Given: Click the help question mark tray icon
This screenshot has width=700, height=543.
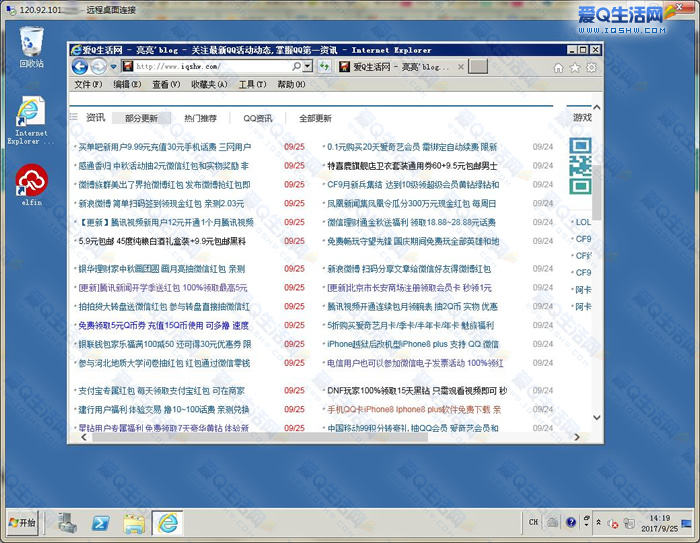Looking at the screenshot, I should (571, 522).
